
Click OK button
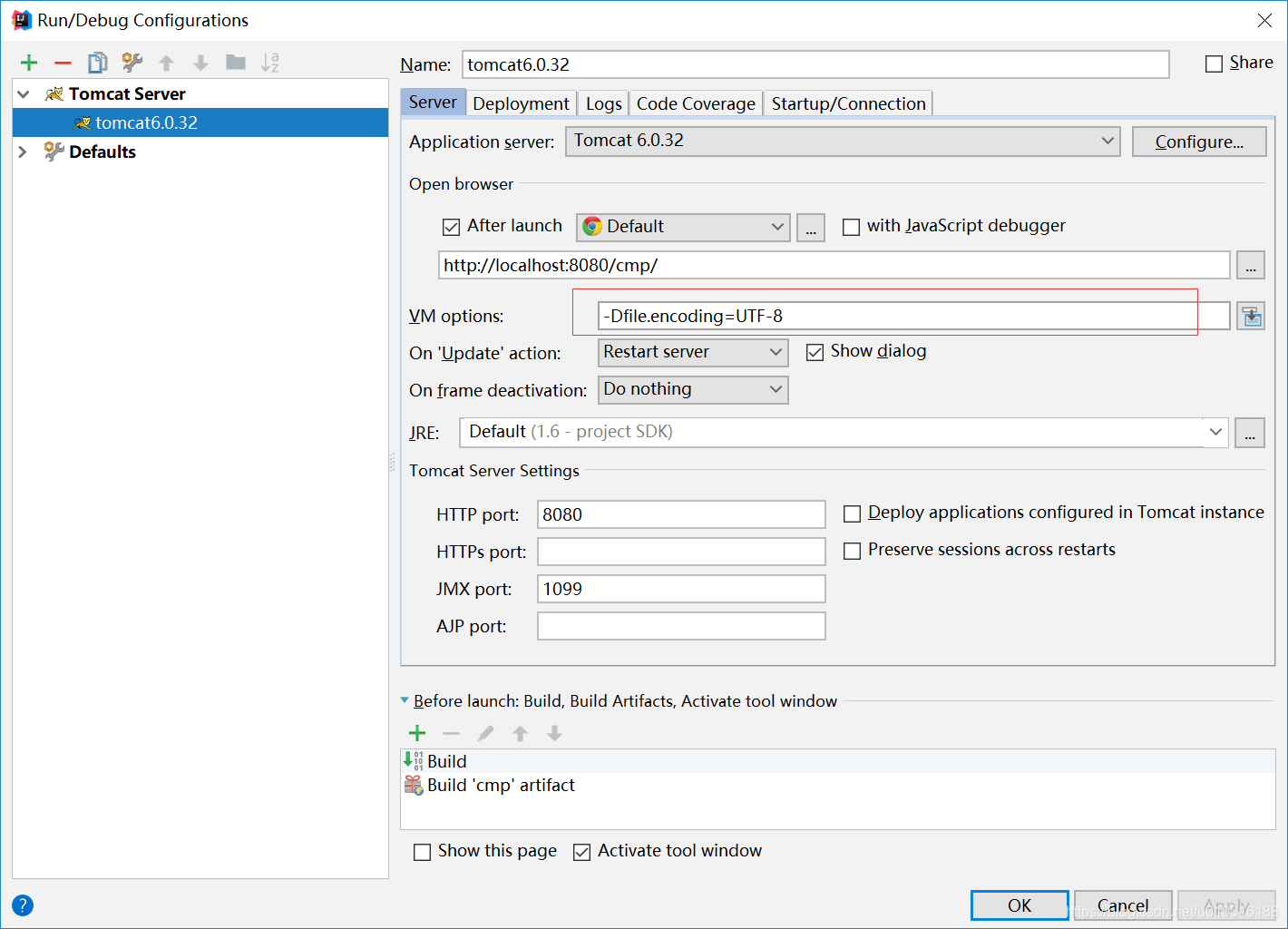coord(1020,905)
